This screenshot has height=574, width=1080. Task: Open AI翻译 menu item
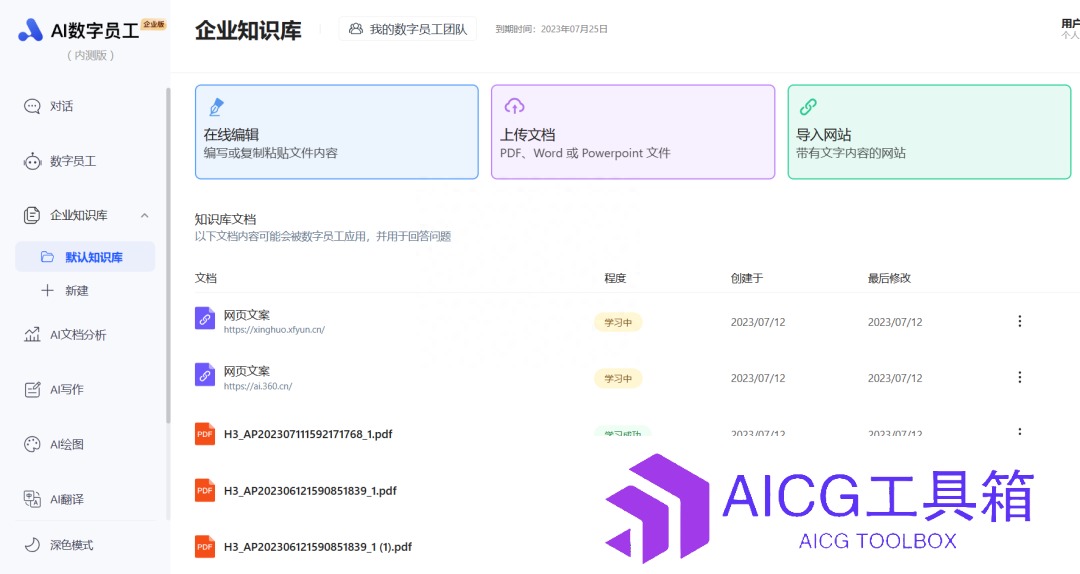pyautogui.click(x=67, y=500)
